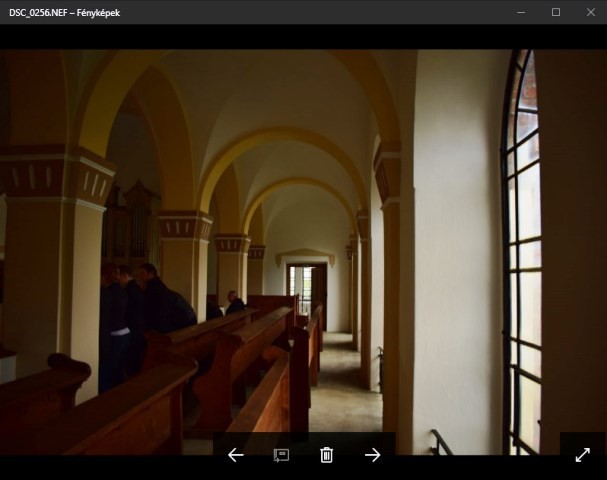Enter full screen using the diagonal arrows icon
This screenshot has width=607, height=480.
582,455
